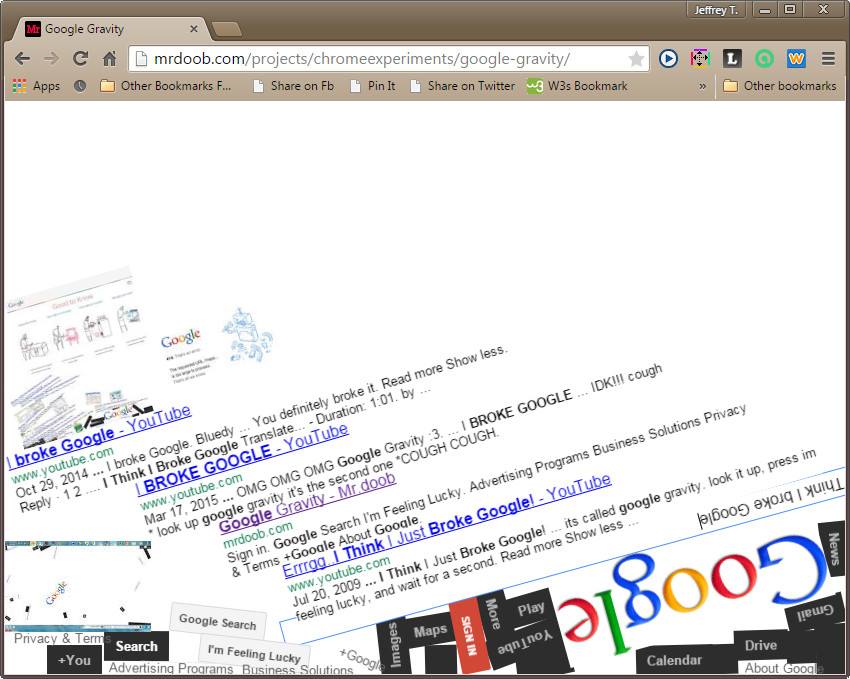Viewport: 850px width, 679px height.
Task: Close the Google Gravity tab
Action: pos(194,29)
